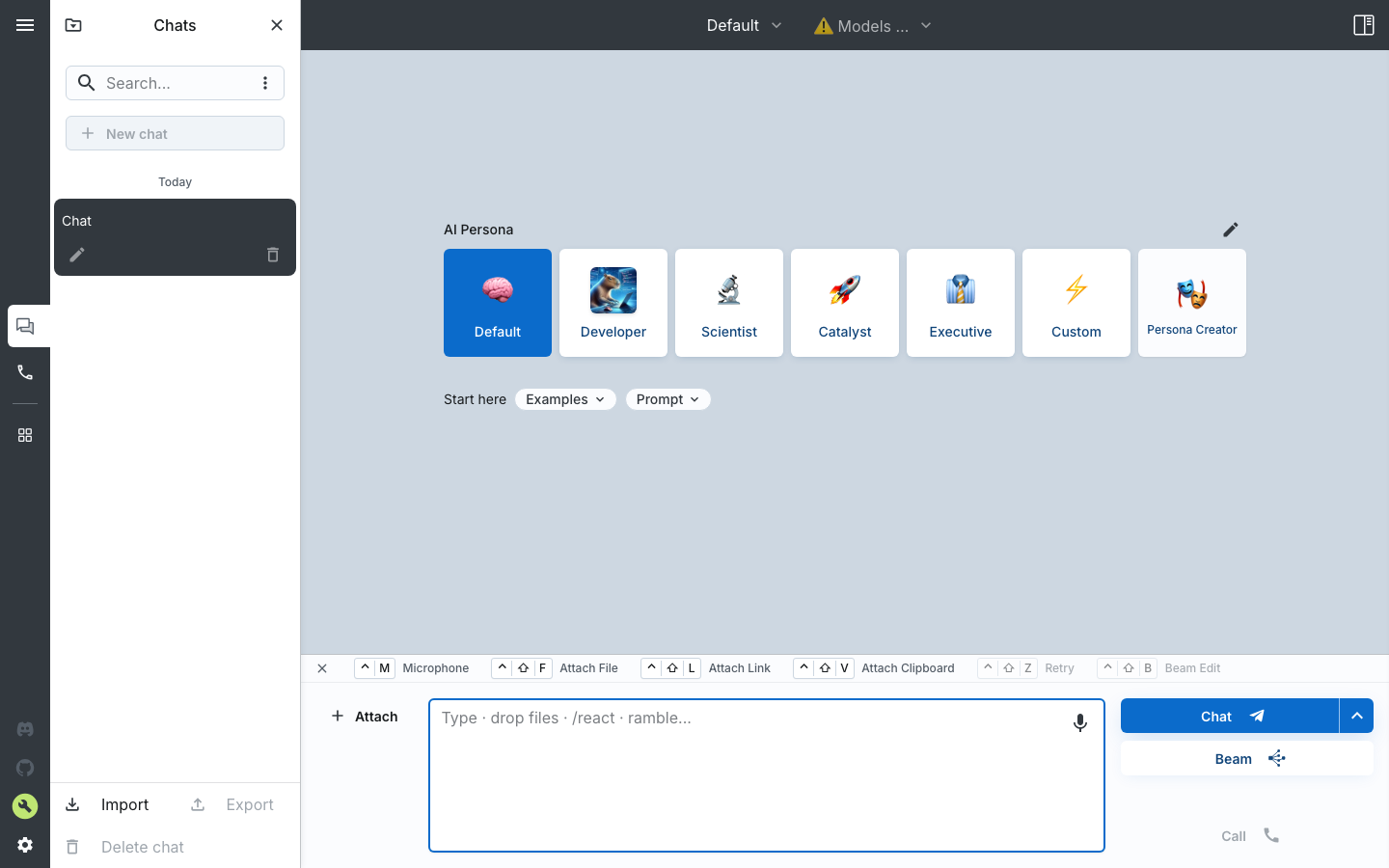Open settings gear icon
This screenshot has height=868, width=1389.
tap(25, 845)
